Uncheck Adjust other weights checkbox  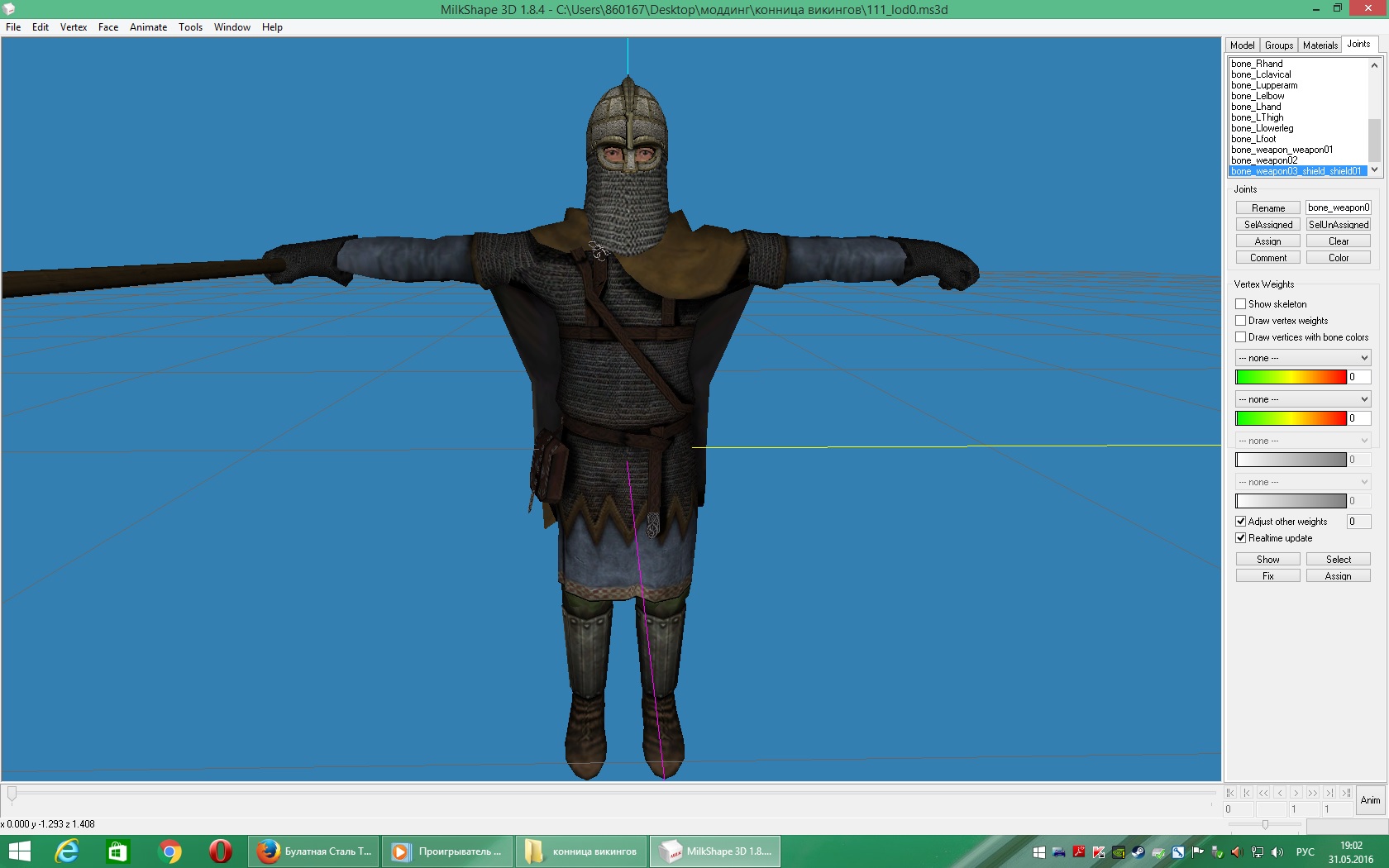[1240, 522]
